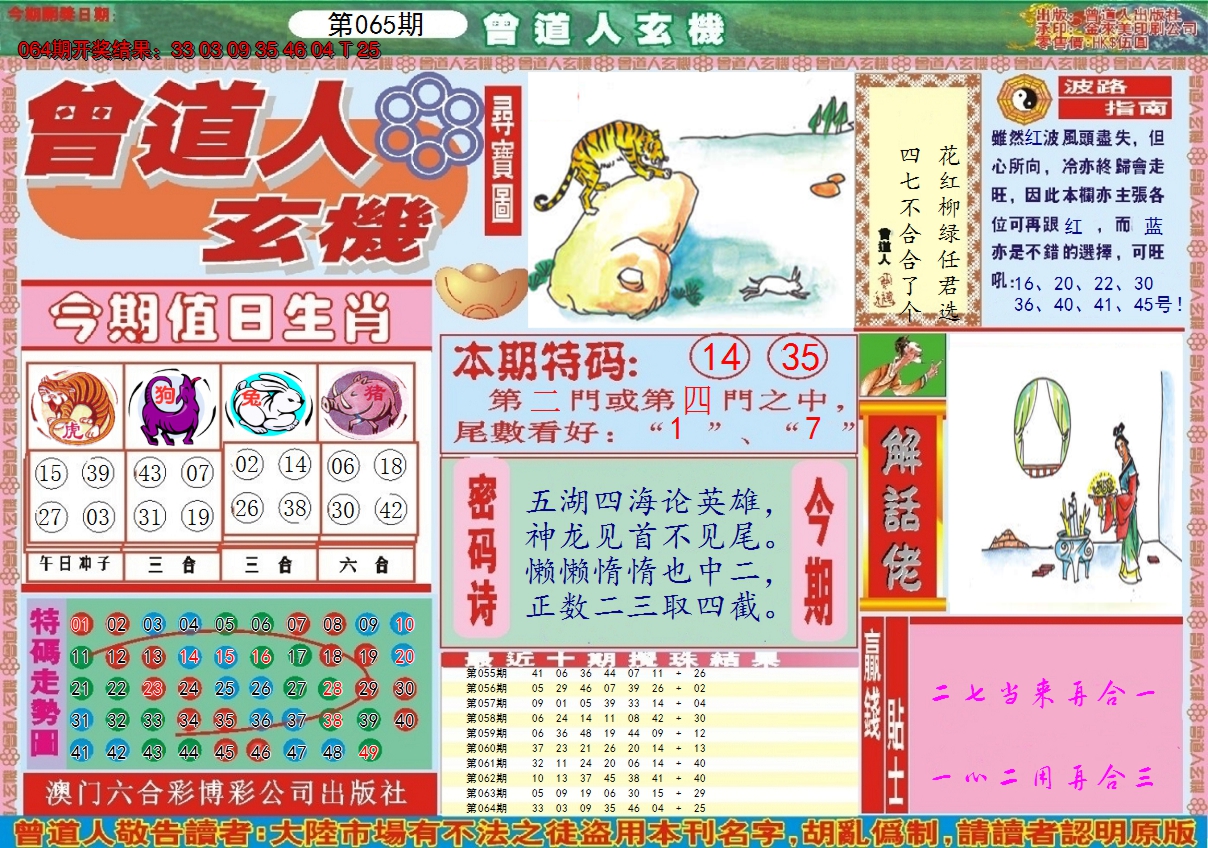Click number 43 under the dog zodiac

point(150,473)
